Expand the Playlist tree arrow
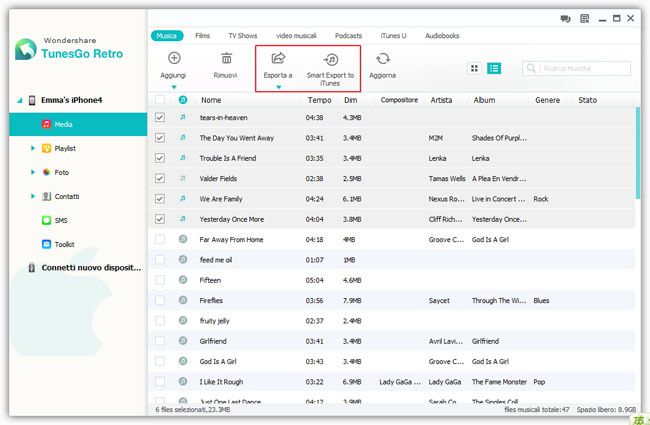Screen dimensions: 650x425 33,148
